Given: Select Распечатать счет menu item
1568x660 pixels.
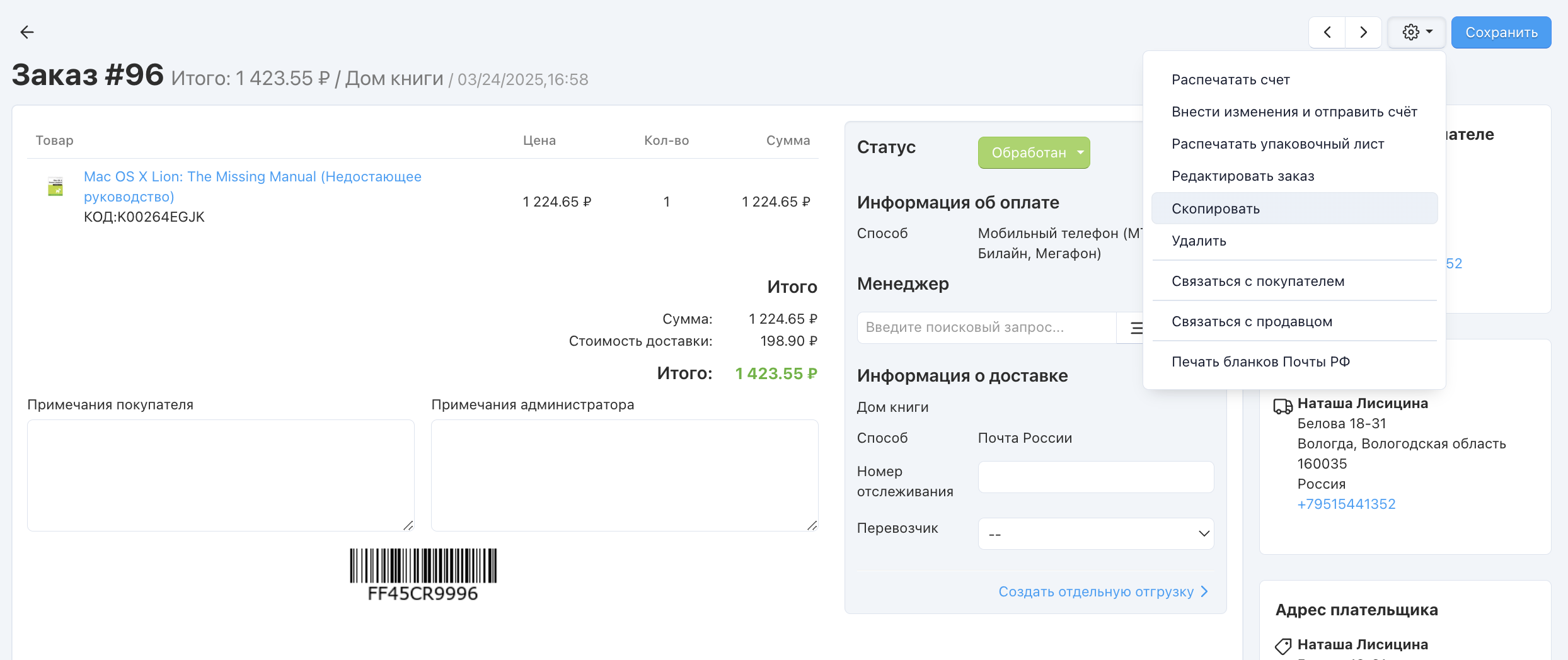Looking at the screenshot, I should pyautogui.click(x=1230, y=79).
